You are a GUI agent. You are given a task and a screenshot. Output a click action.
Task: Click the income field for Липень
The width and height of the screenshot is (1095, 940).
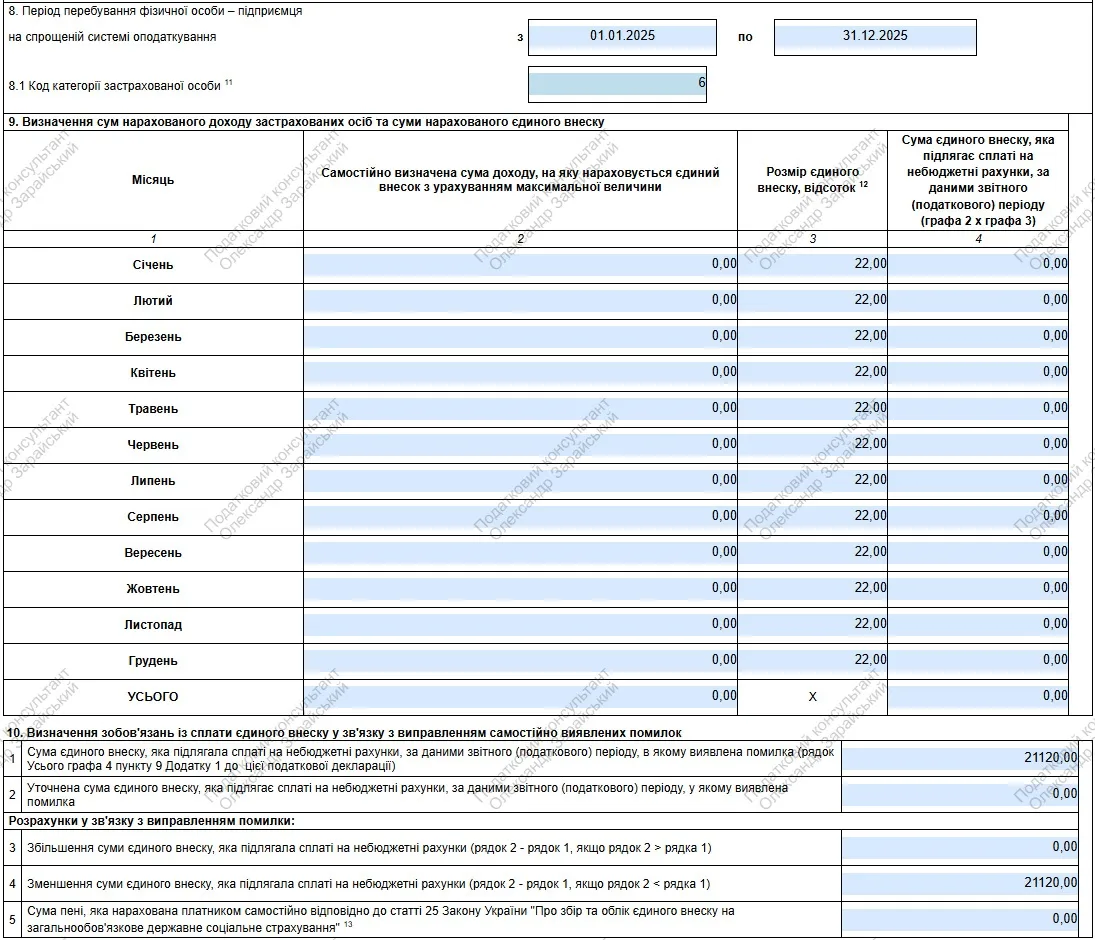[x=520, y=480]
